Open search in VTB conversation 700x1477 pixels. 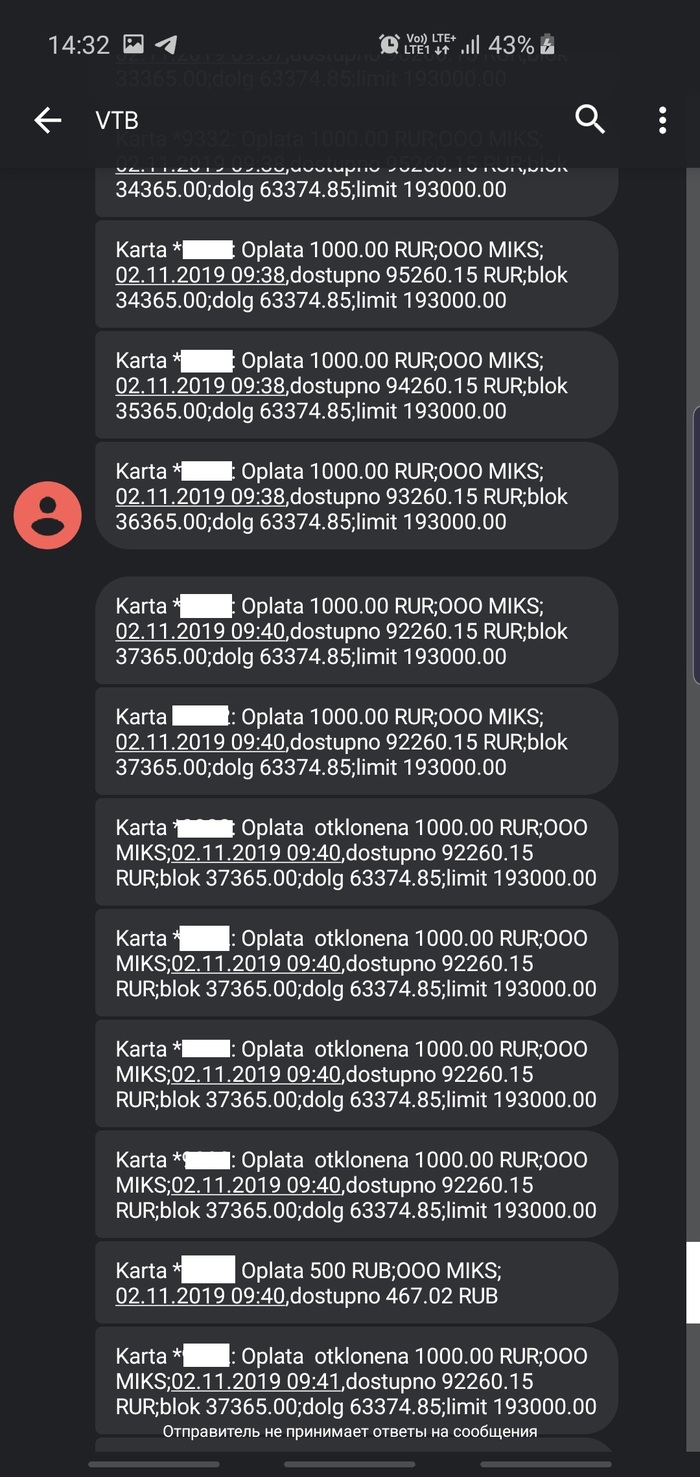tap(590, 120)
